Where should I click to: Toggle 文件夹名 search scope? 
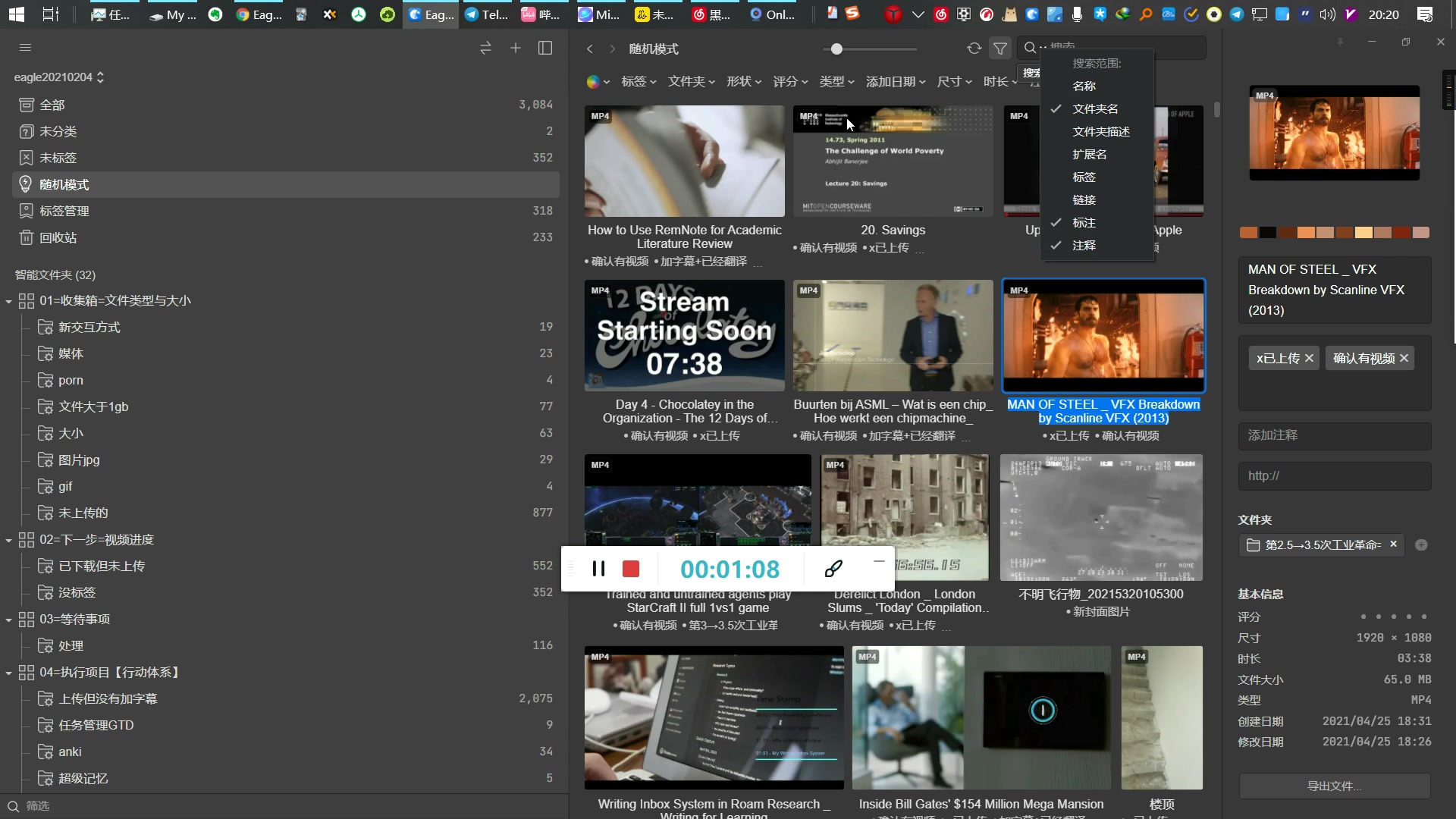[x=1097, y=108]
